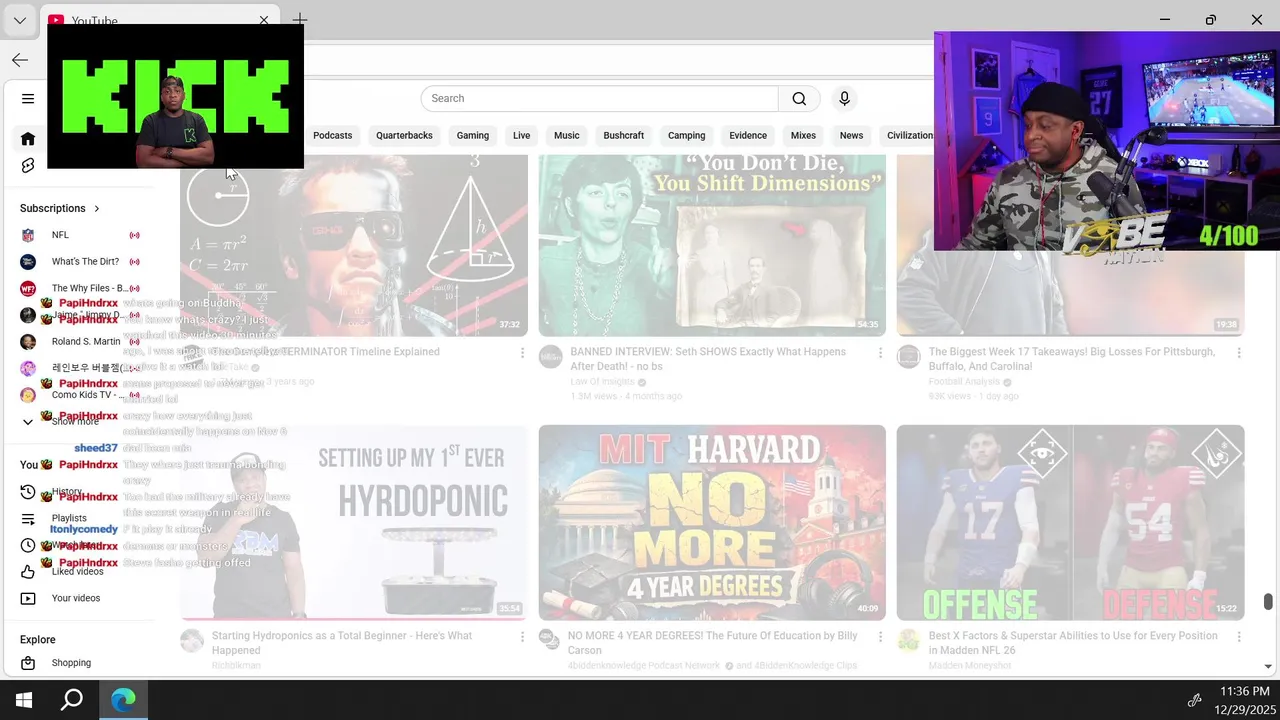The width and height of the screenshot is (1280, 720).
Task: Open options for TERMINATOR Timeline video
Action: pyautogui.click(x=522, y=353)
